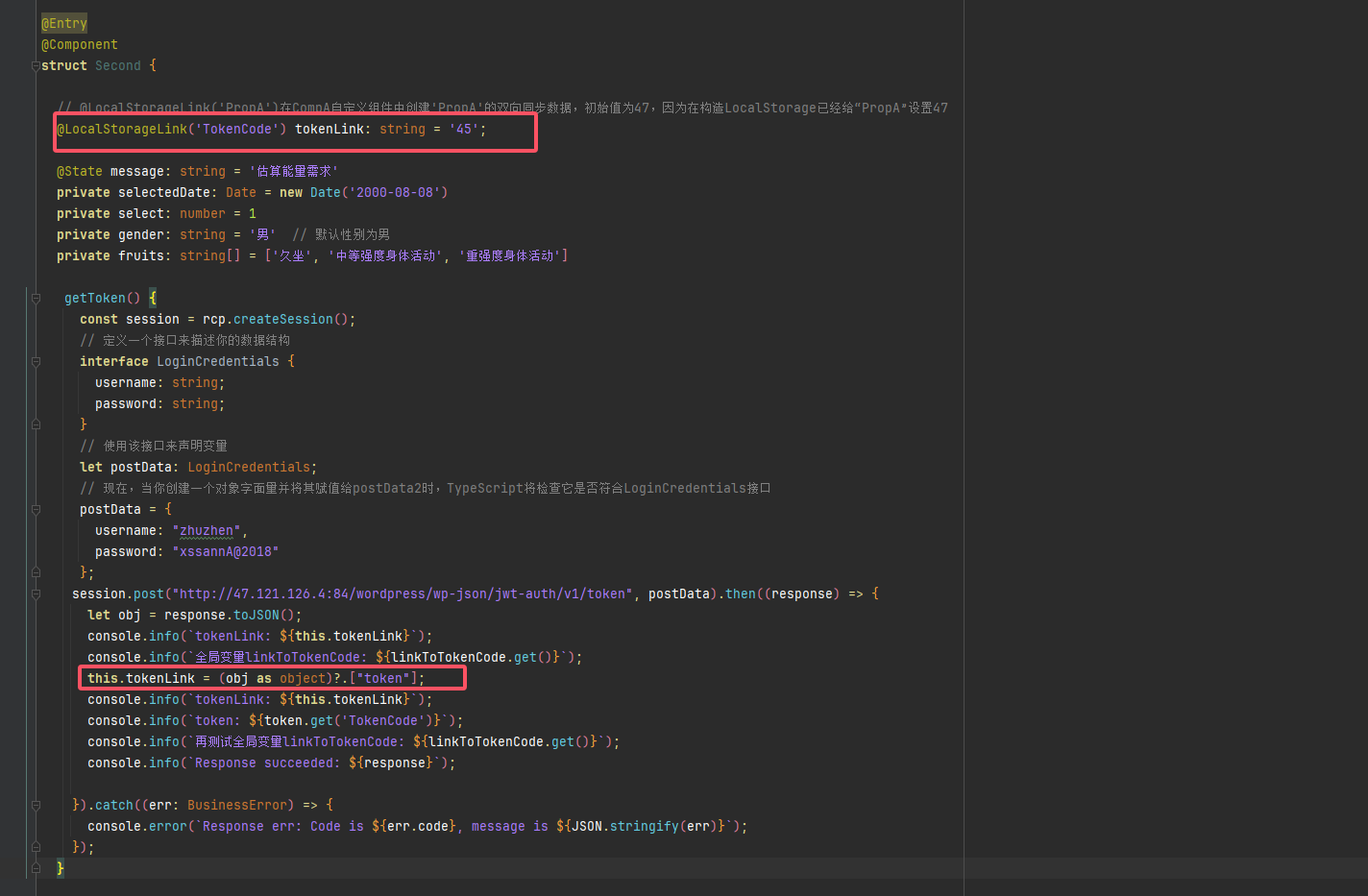
Task: Click the comment 定义一个接口来描述你的数据结构
Action: point(184,340)
